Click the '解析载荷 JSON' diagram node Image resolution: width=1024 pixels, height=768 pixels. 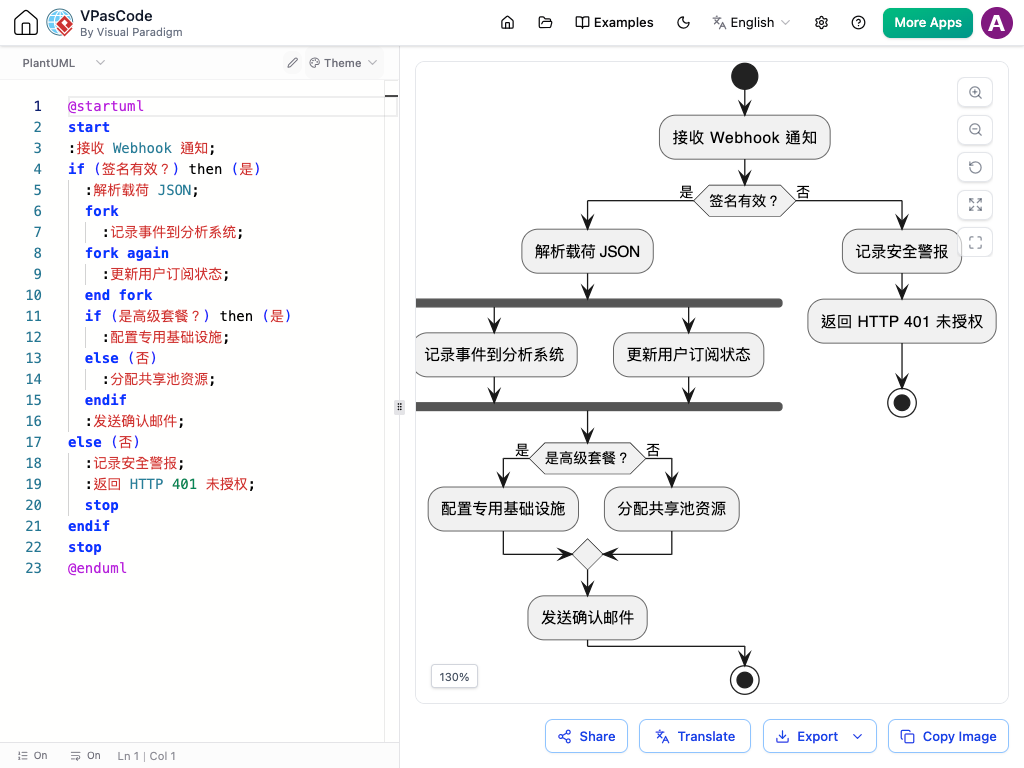(587, 251)
